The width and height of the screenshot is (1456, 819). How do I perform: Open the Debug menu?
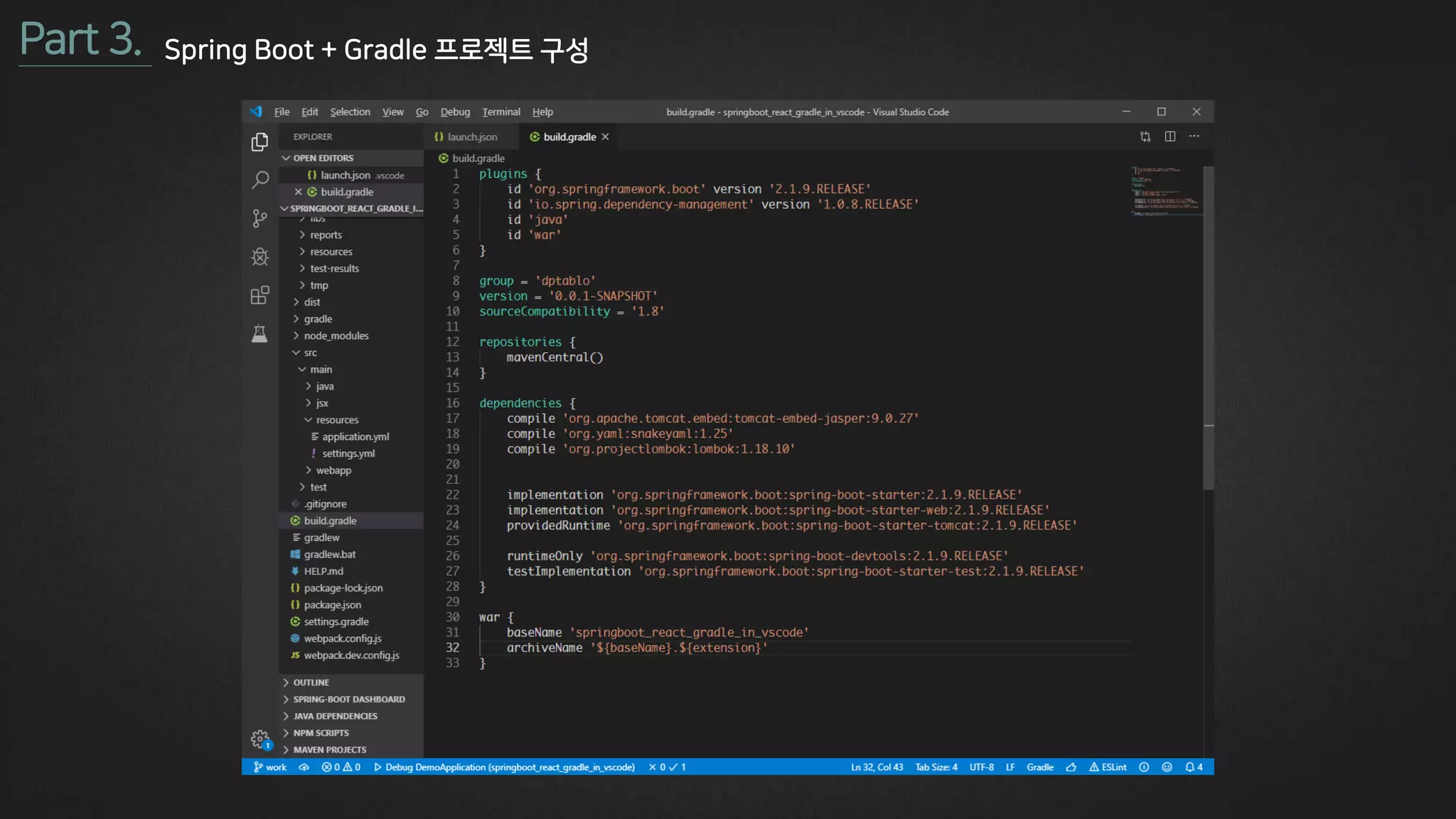pos(455,112)
